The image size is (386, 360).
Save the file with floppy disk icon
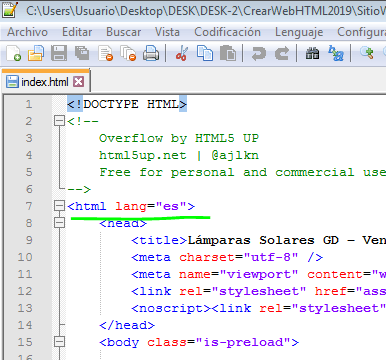(x=59, y=53)
